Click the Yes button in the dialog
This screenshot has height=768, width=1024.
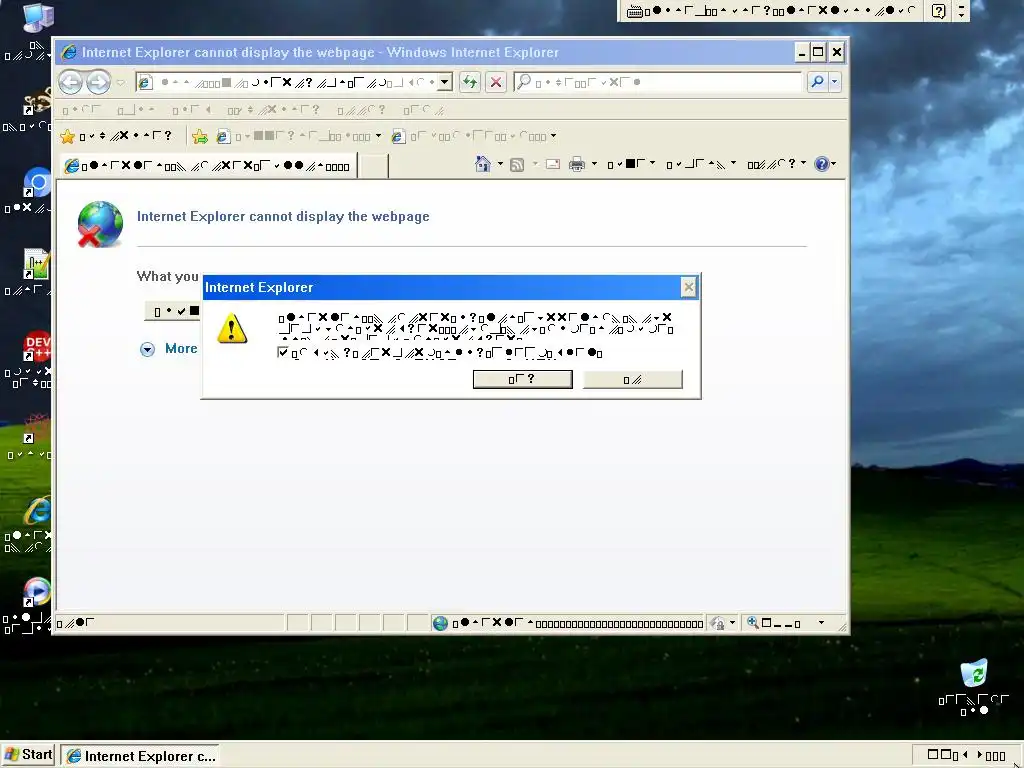tap(522, 379)
